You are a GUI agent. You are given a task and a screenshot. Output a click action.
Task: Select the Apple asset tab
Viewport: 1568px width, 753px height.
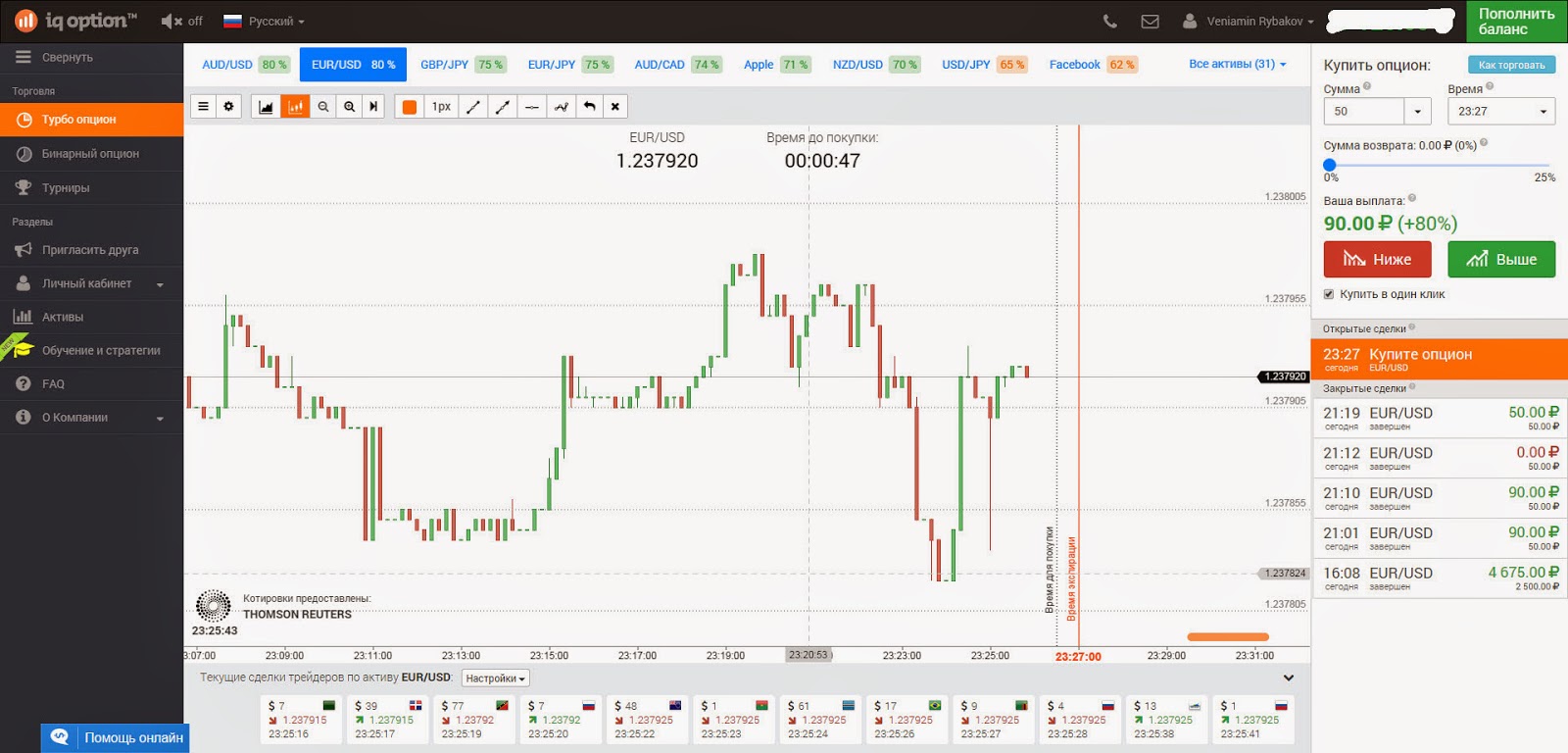coord(777,65)
